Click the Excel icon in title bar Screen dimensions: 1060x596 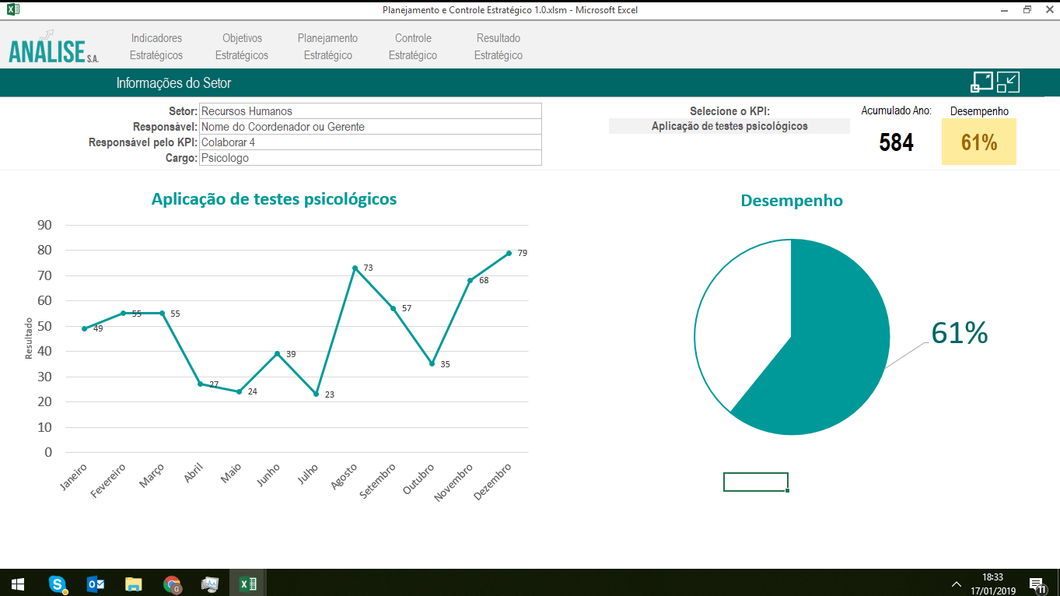point(13,9)
